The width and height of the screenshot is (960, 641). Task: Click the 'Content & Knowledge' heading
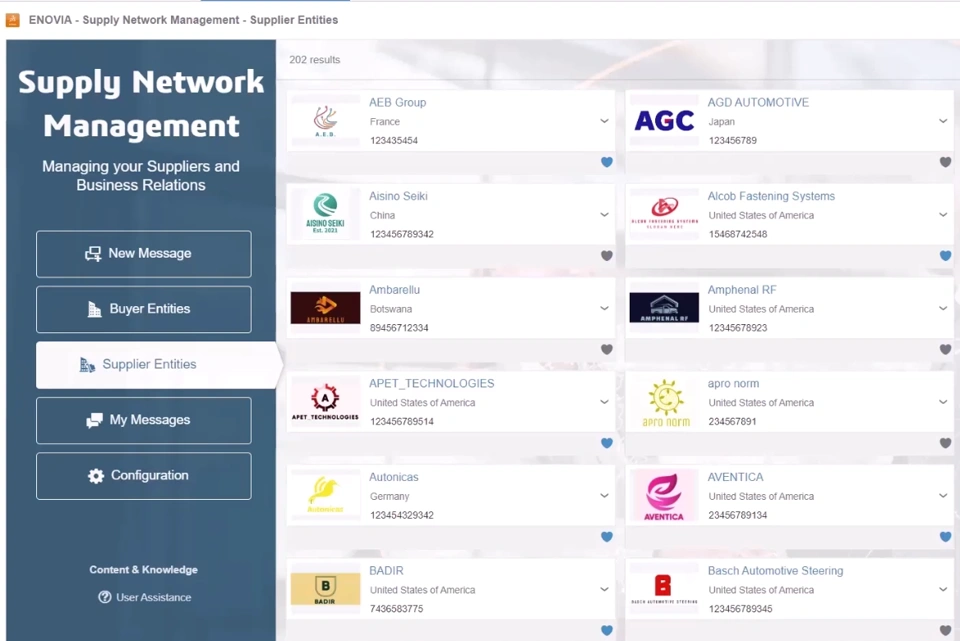point(143,569)
